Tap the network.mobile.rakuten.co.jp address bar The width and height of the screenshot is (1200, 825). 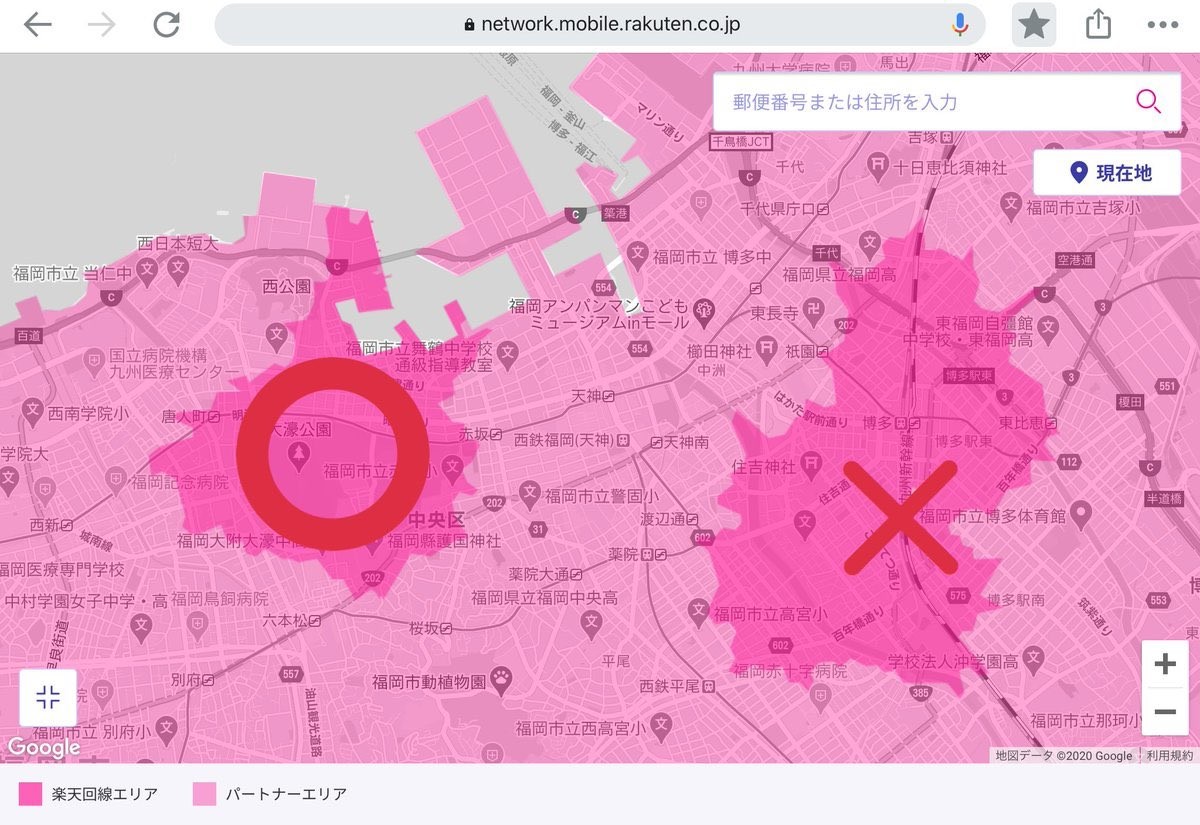pos(600,25)
